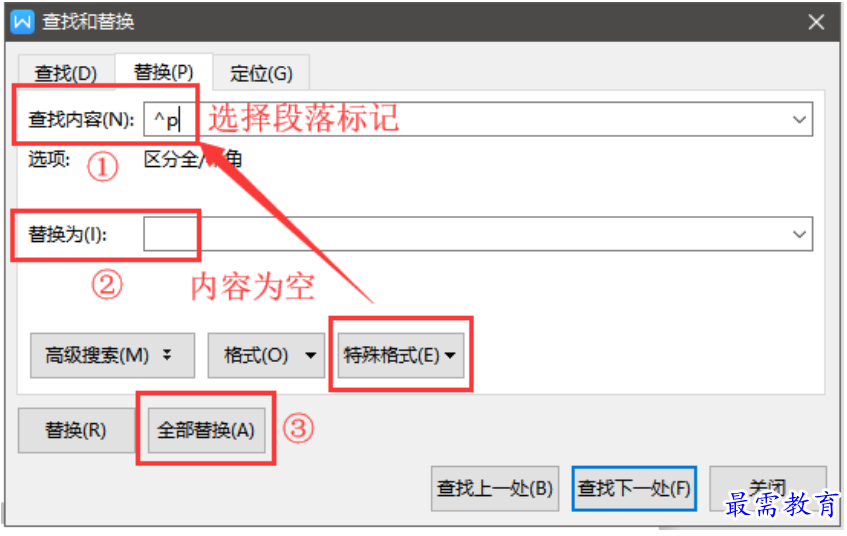Click the 全部替换(A) button
Viewport: 847px width, 536px height.
pos(206,430)
